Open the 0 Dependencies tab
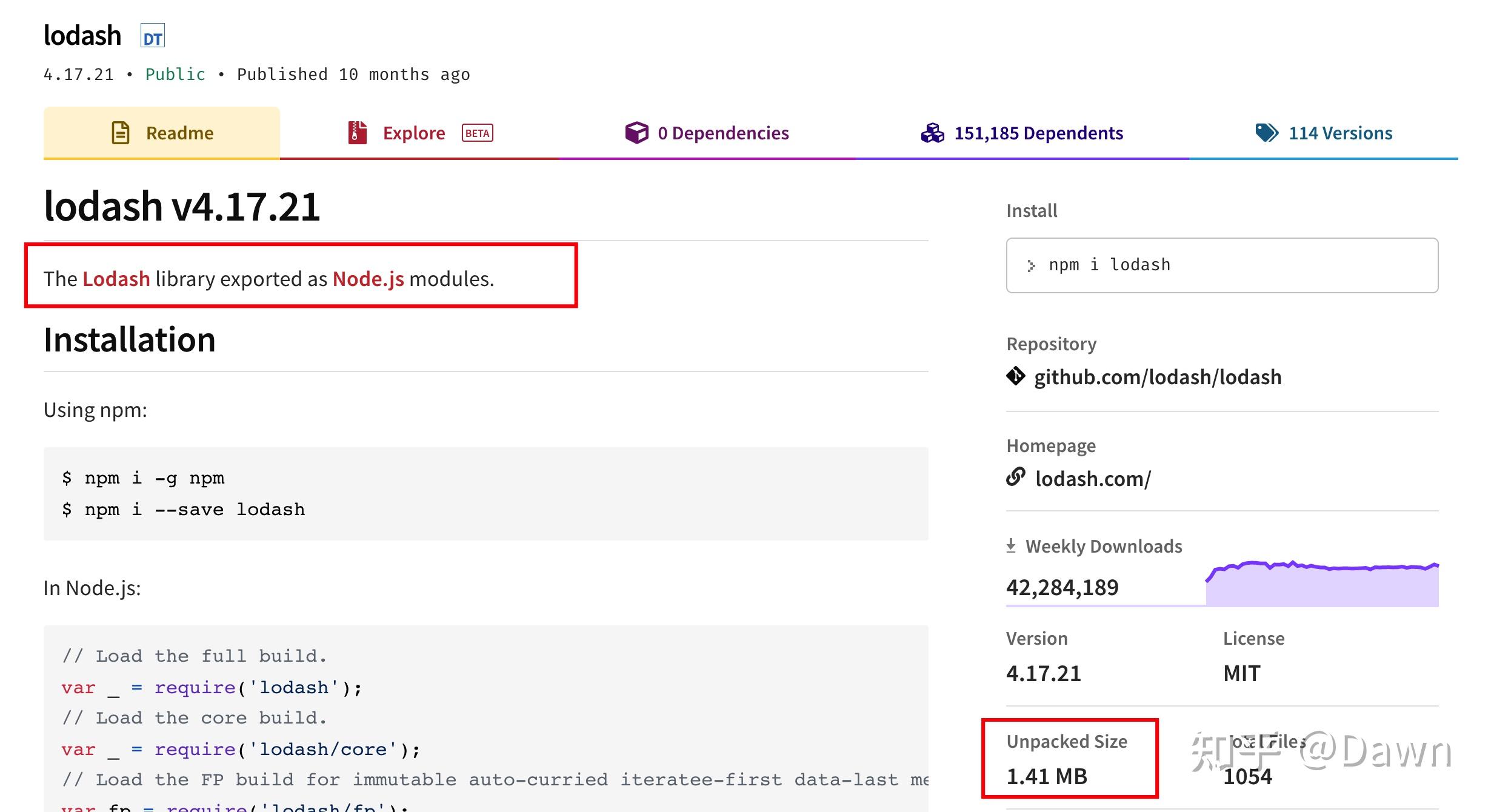This screenshot has height=812, width=1491. tap(723, 133)
